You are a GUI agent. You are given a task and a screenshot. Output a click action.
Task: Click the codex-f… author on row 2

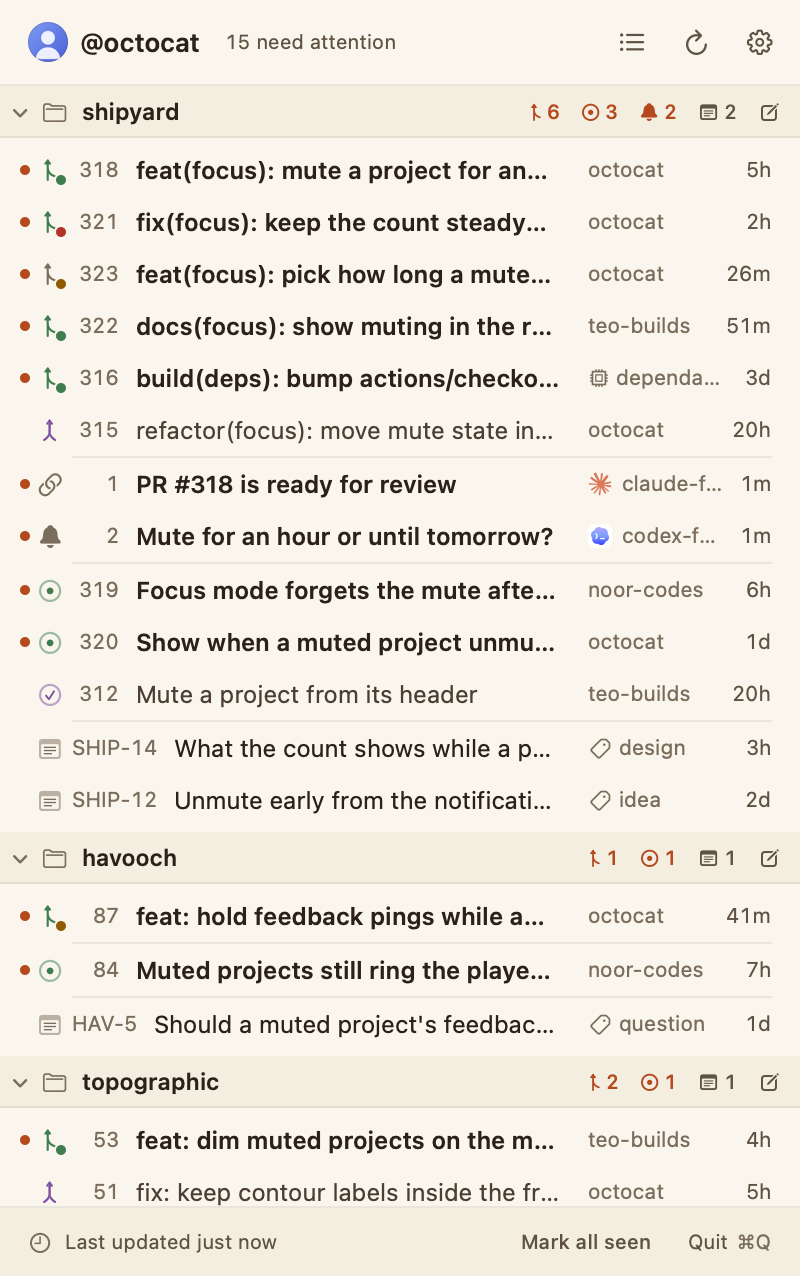(653, 537)
